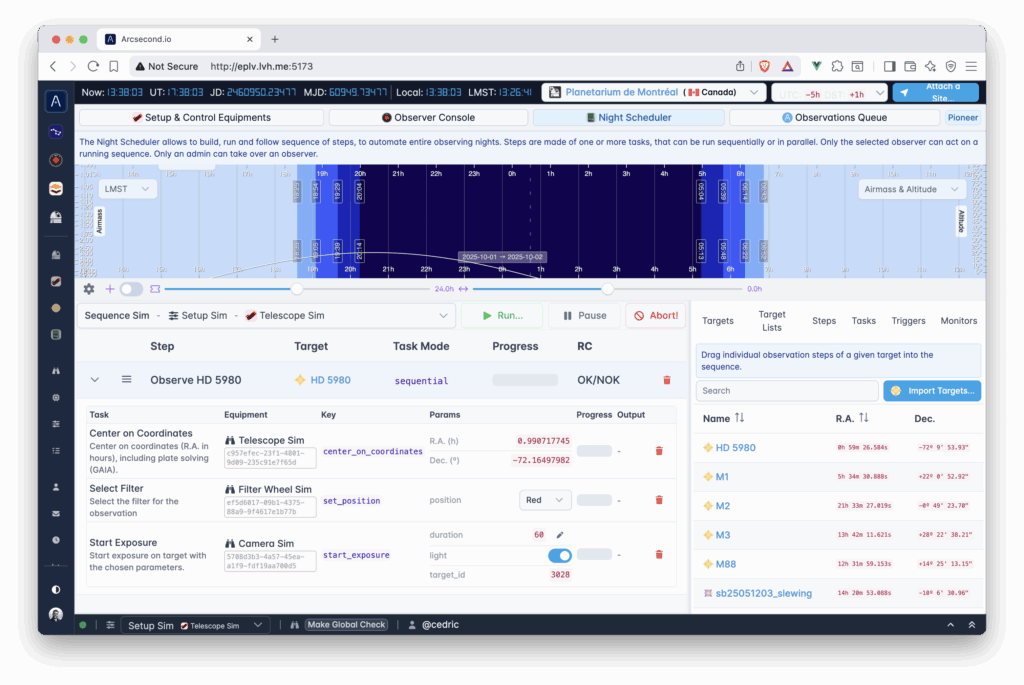
Task: Click the drag handle for Observe HD 5980
Action: tap(127, 380)
